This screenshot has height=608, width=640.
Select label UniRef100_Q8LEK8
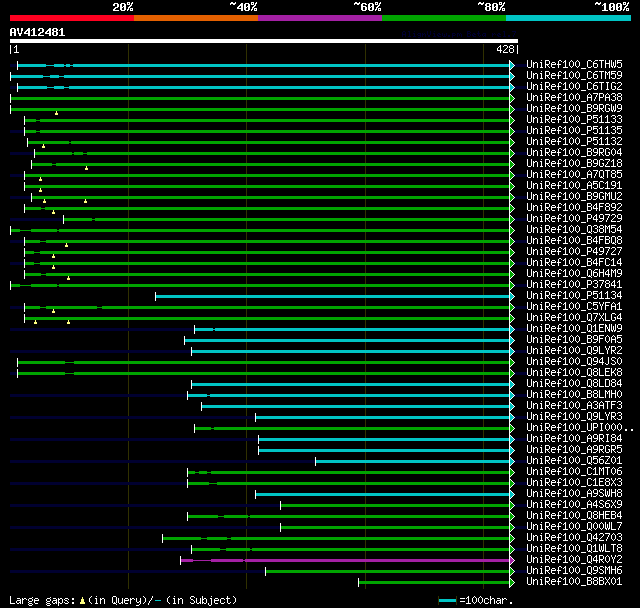tap(574, 373)
